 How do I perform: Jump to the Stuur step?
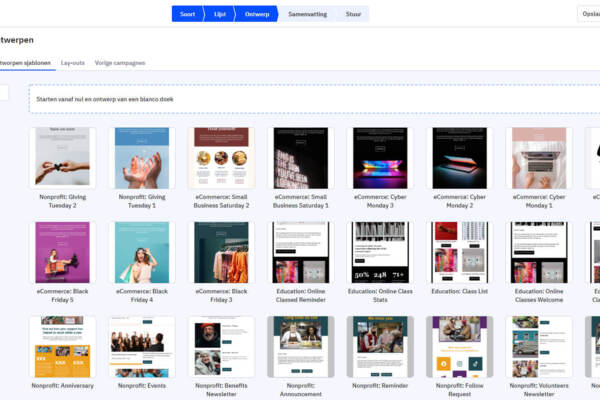tap(353, 14)
